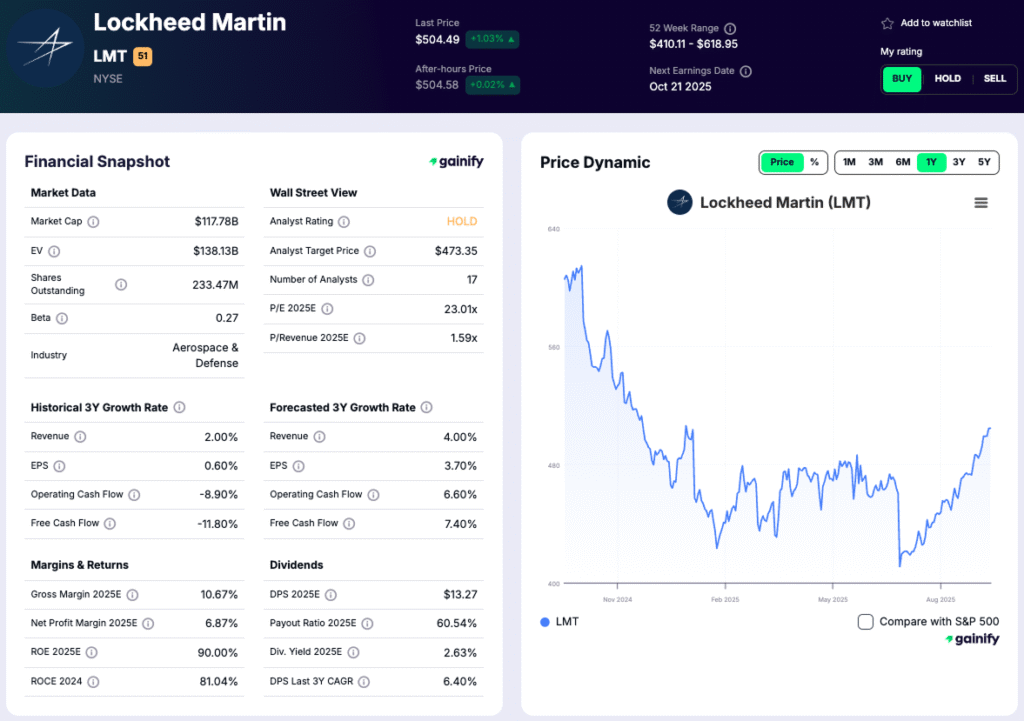1024x721 pixels.
Task: Select the 5Y time range tab
Action: (x=984, y=162)
